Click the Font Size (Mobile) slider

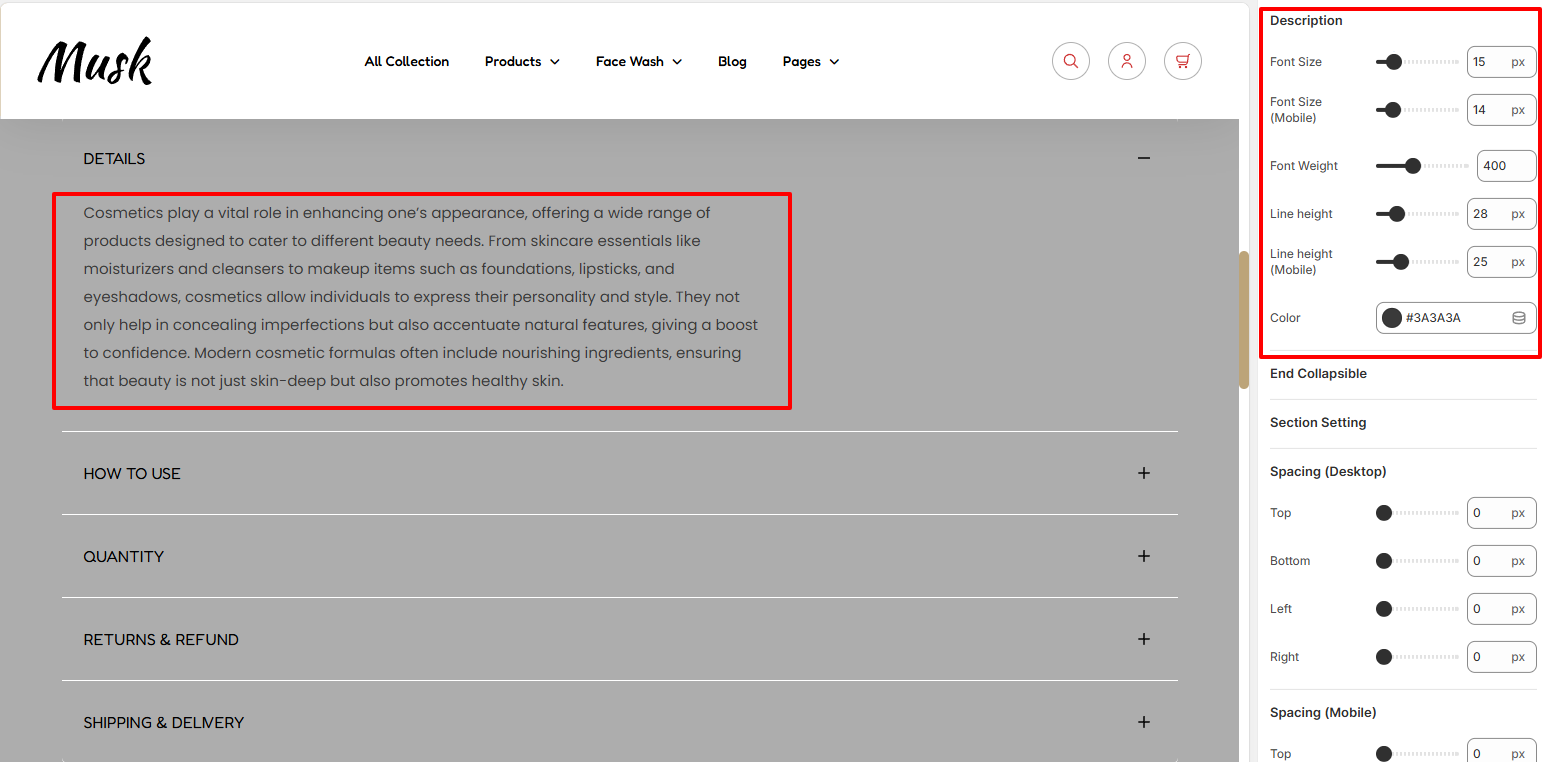click(1417, 110)
